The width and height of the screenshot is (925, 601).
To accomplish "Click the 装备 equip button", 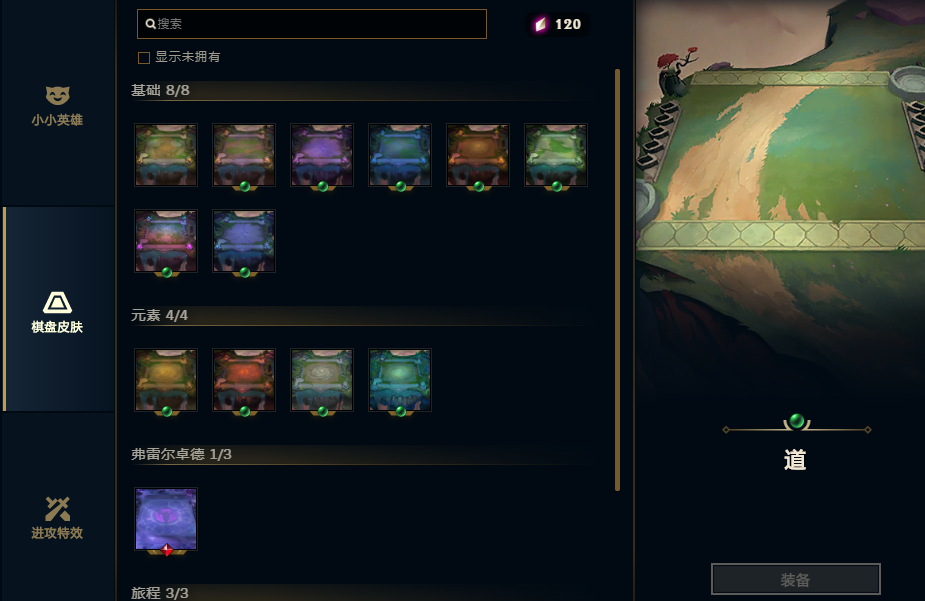I will pos(796,579).
